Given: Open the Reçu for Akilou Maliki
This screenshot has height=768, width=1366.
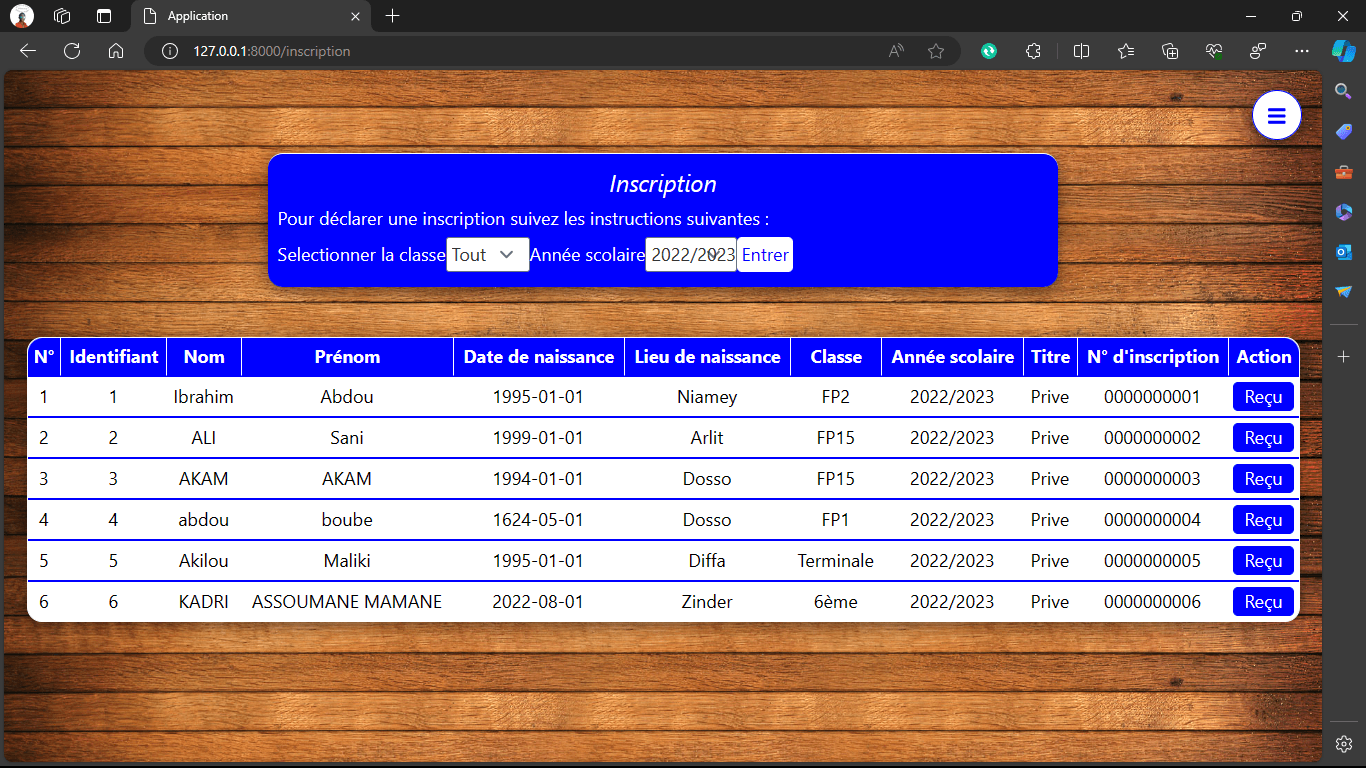Looking at the screenshot, I should (x=1264, y=561).
